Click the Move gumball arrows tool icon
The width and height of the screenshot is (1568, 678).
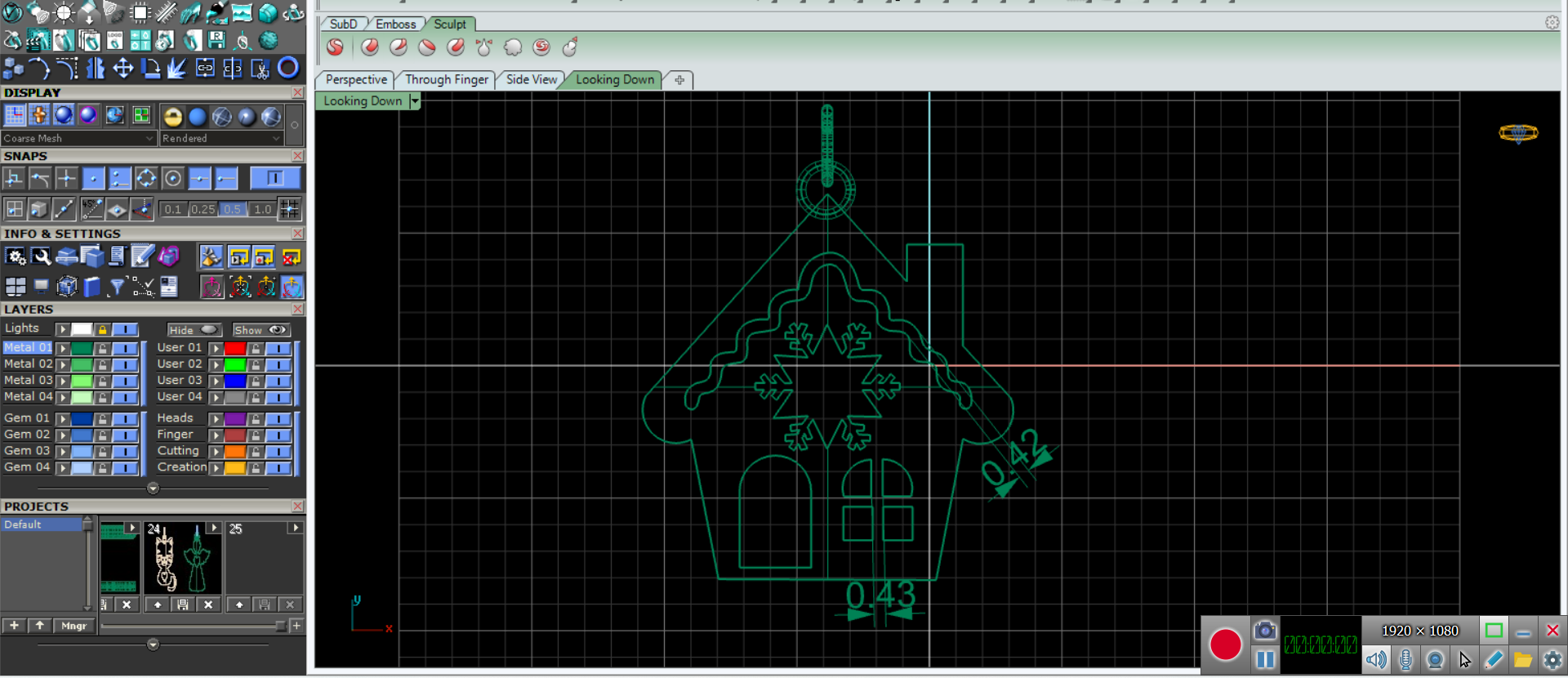[x=123, y=68]
